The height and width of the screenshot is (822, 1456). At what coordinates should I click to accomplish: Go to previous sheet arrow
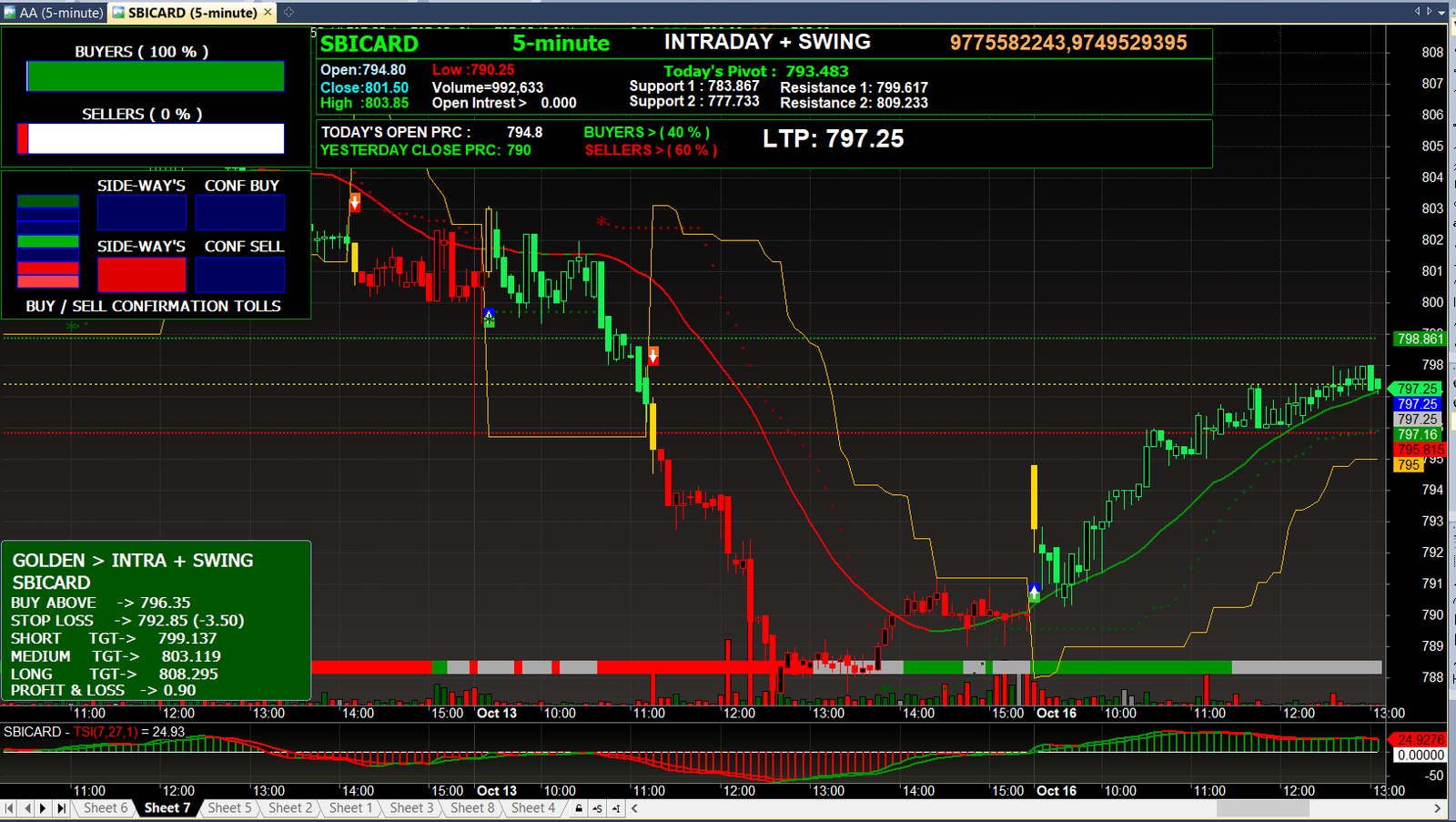tap(27, 808)
